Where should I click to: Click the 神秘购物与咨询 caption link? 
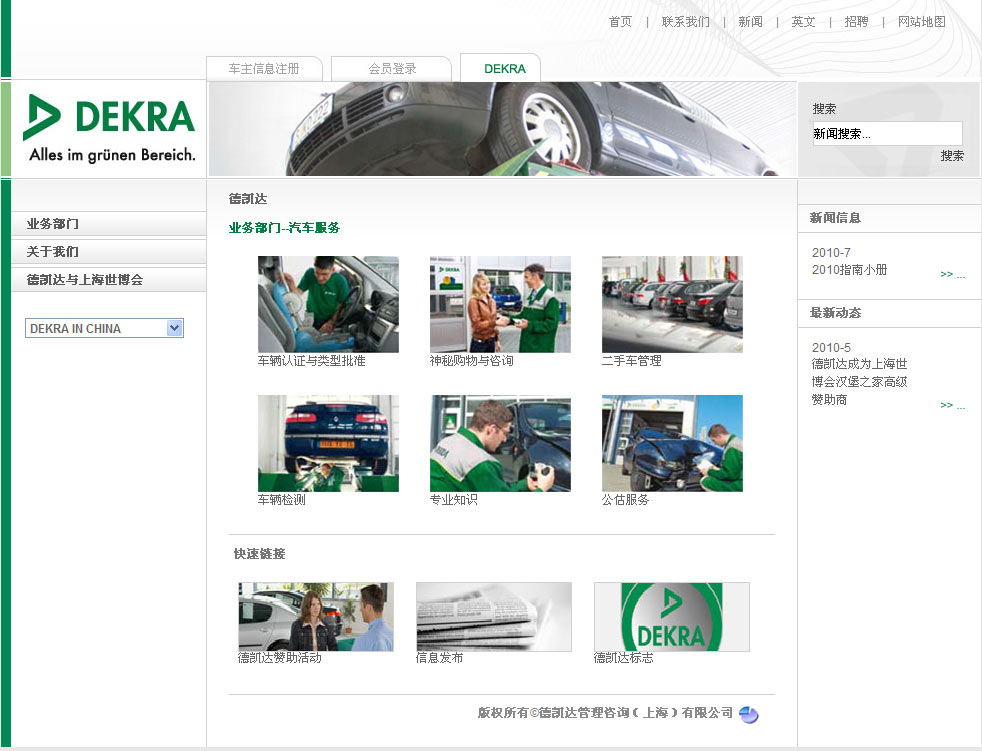pyautogui.click(x=471, y=361)
